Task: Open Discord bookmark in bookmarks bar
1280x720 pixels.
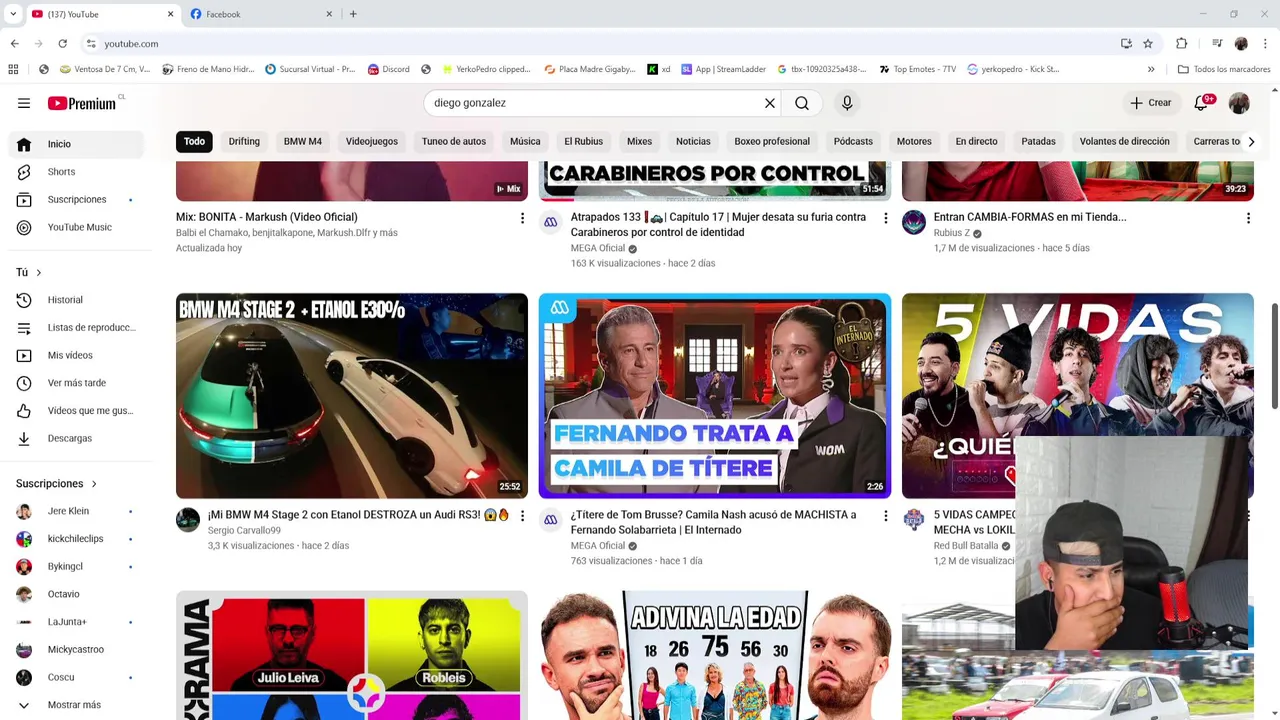Action: click(389, 69)
